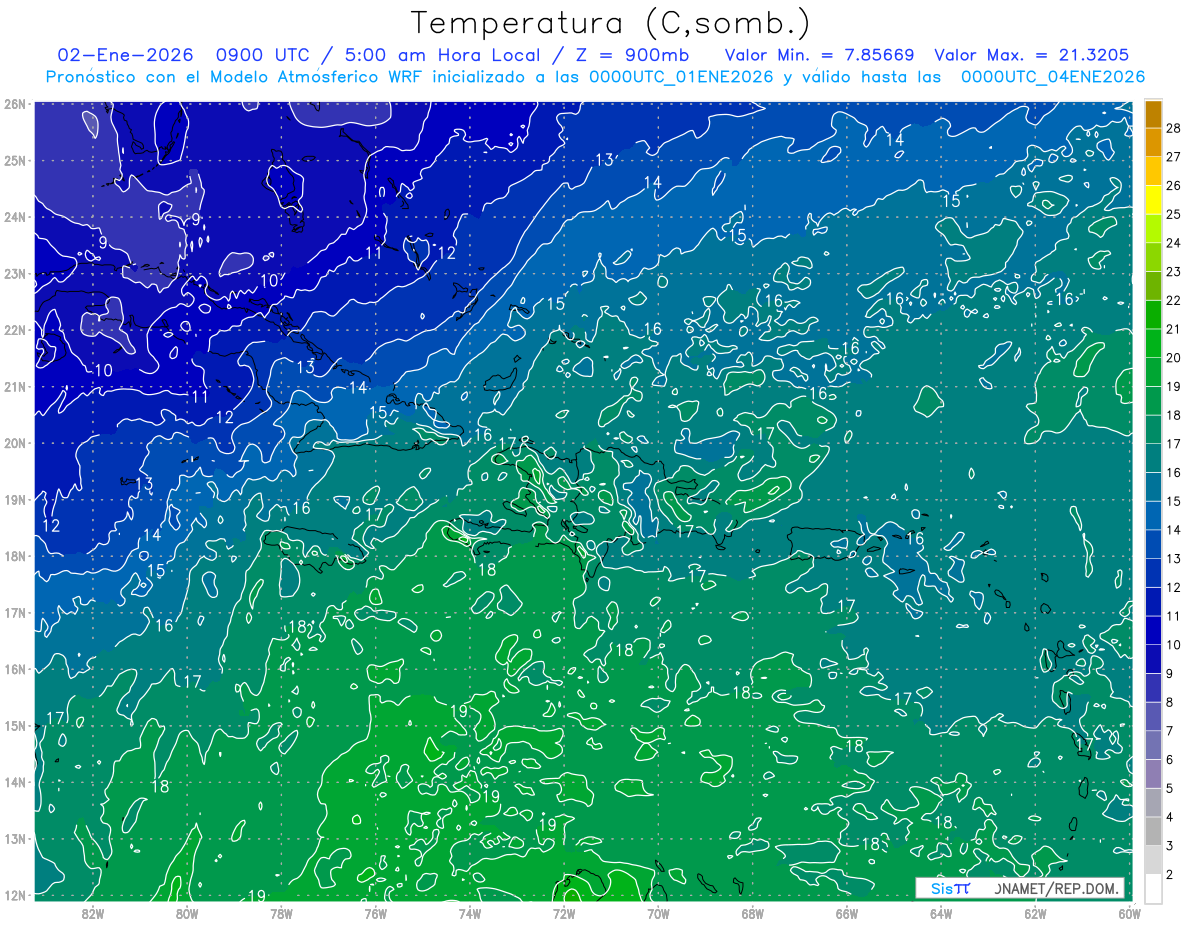1200x927 pixels.
Task: Click the longitude label "72W"
Action: (564, 912)
